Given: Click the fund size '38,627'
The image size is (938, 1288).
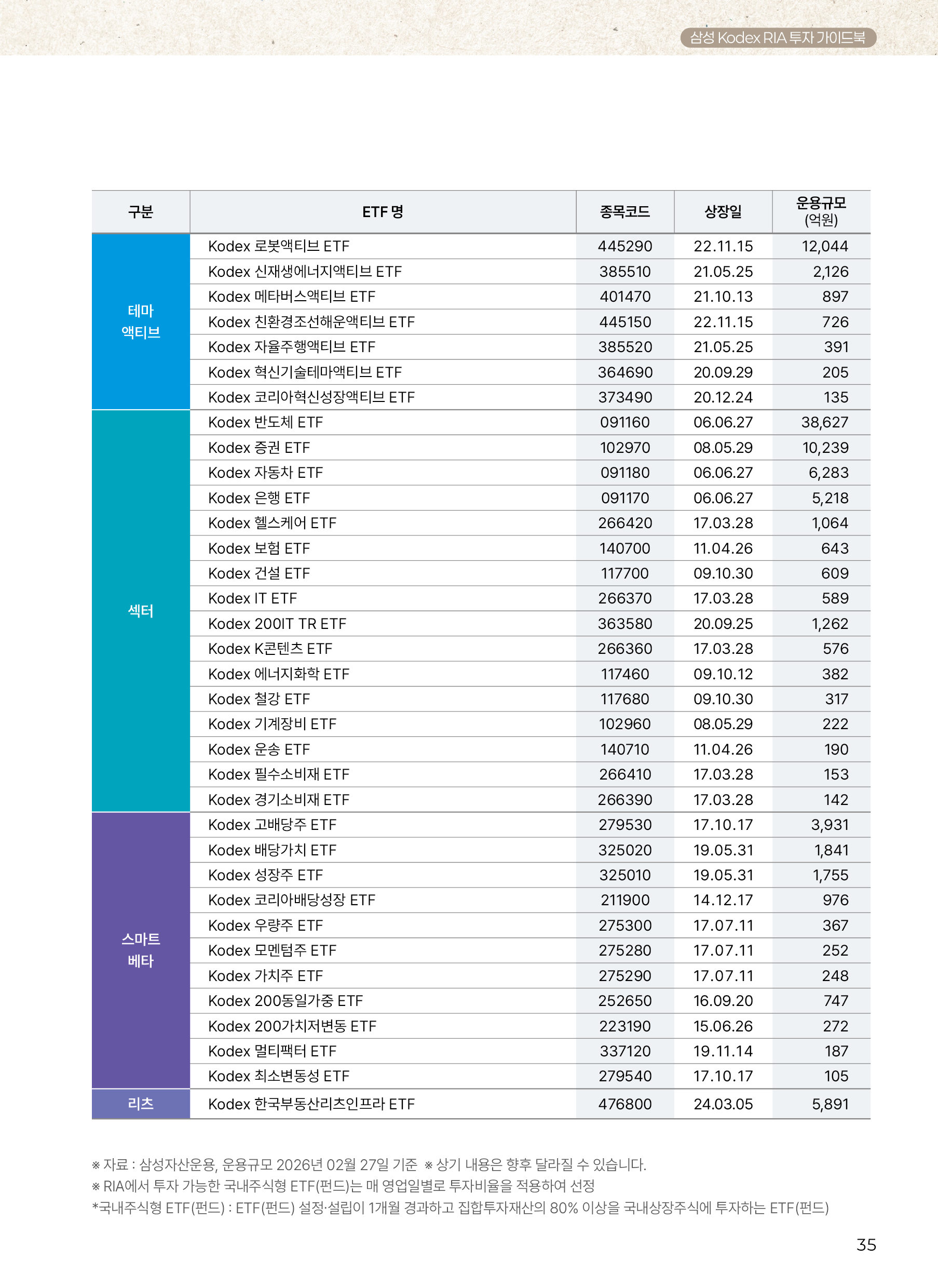Looking at the screenshot, I should tap(824, 423).
